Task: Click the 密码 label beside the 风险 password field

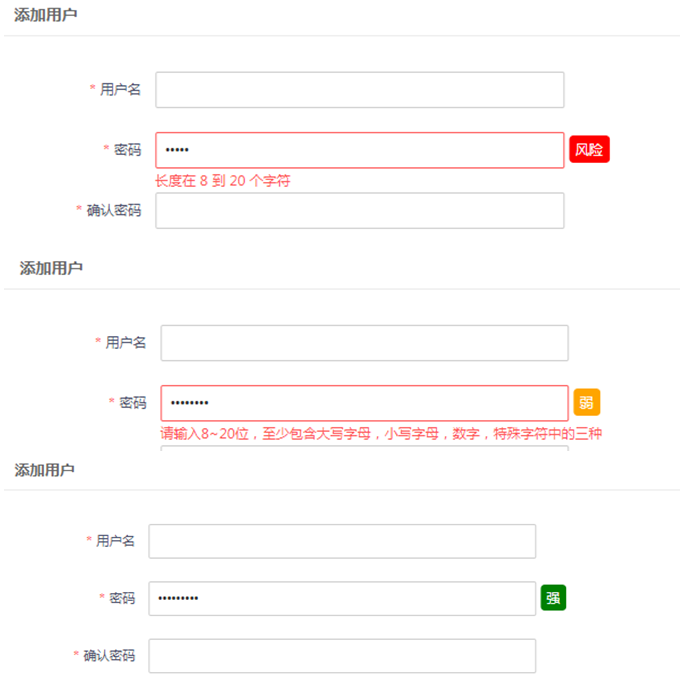Action: [x=127, y=150]
